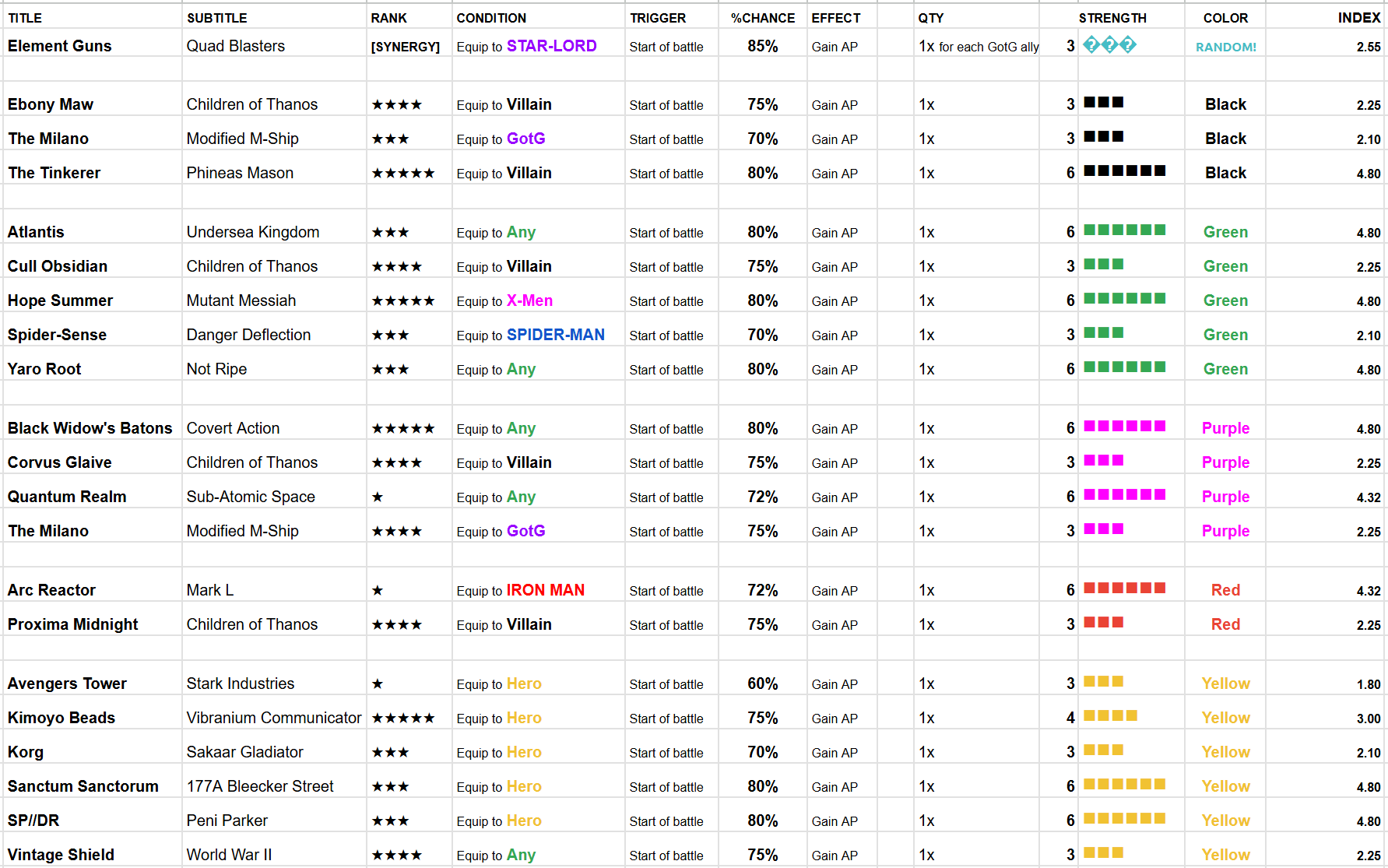Select the Spider-Sense title cell
The width and height of the screenshot is (1388, 868).
pyautogui.click(x=57, y=335)
